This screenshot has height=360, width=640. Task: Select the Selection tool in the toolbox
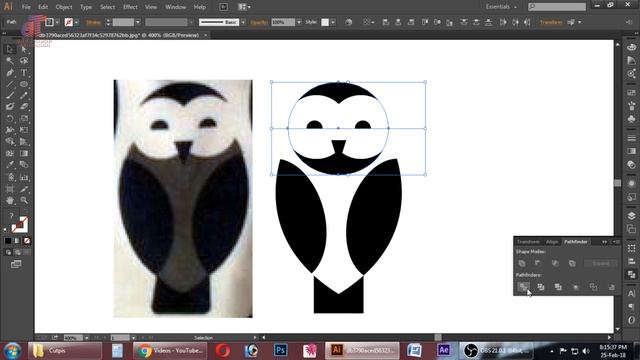[x=10, y=49]
